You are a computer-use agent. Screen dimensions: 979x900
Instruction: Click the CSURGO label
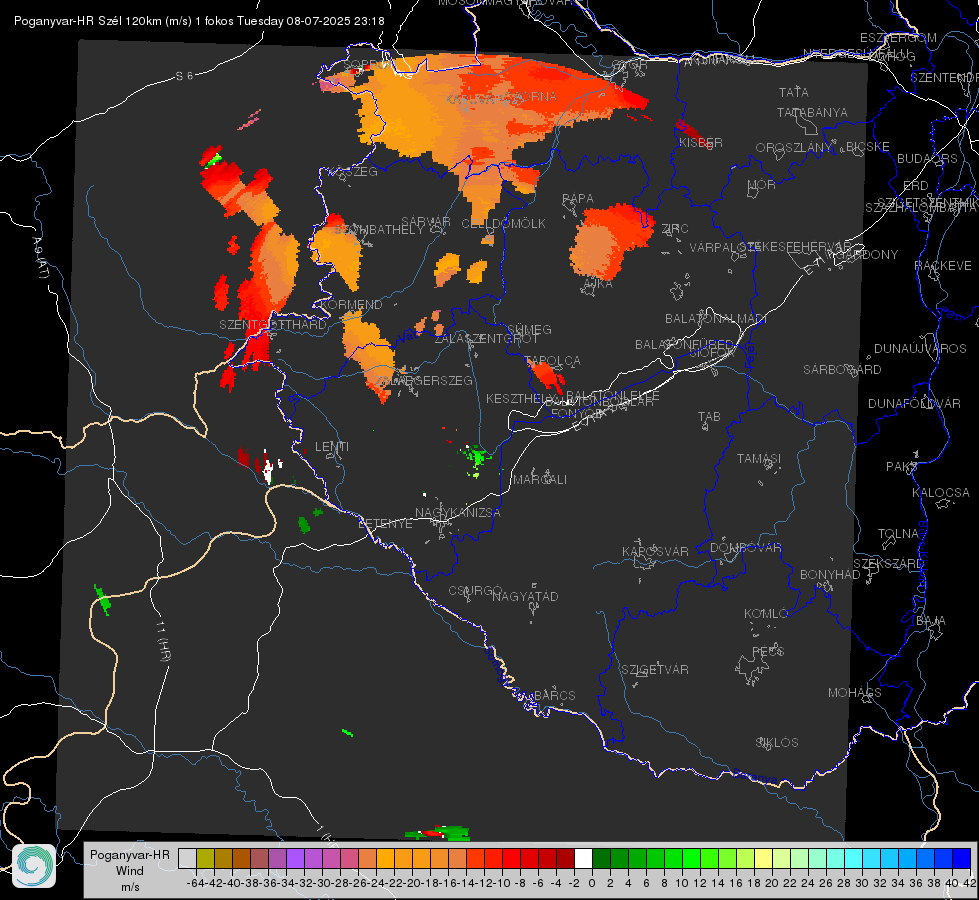tap(475, 591)
